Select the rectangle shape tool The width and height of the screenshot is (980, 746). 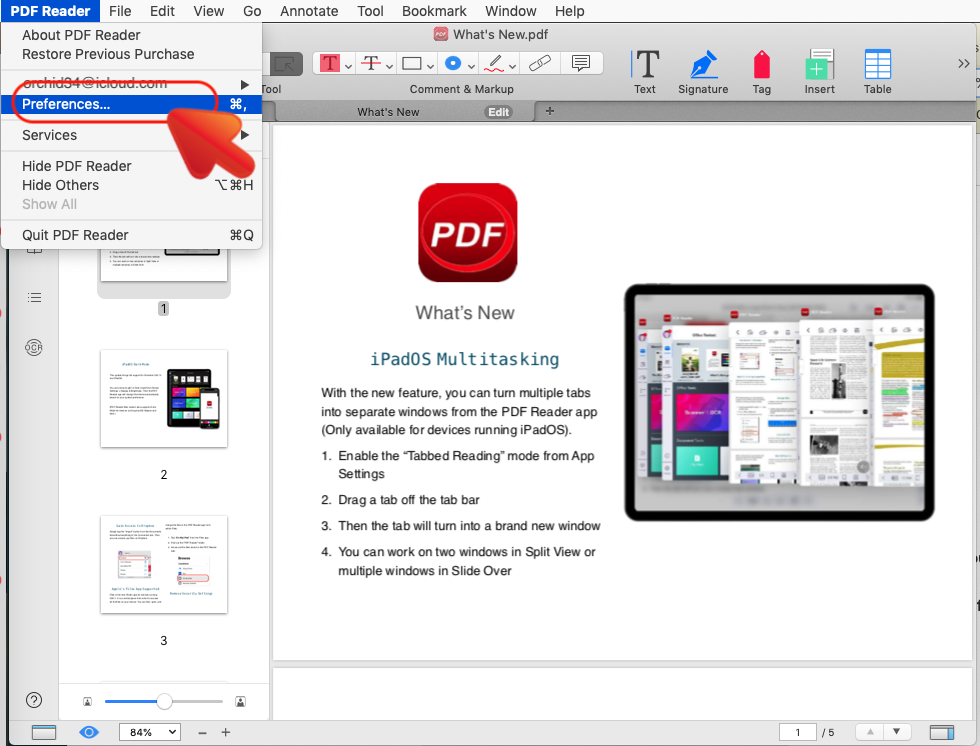pos(412,64)
